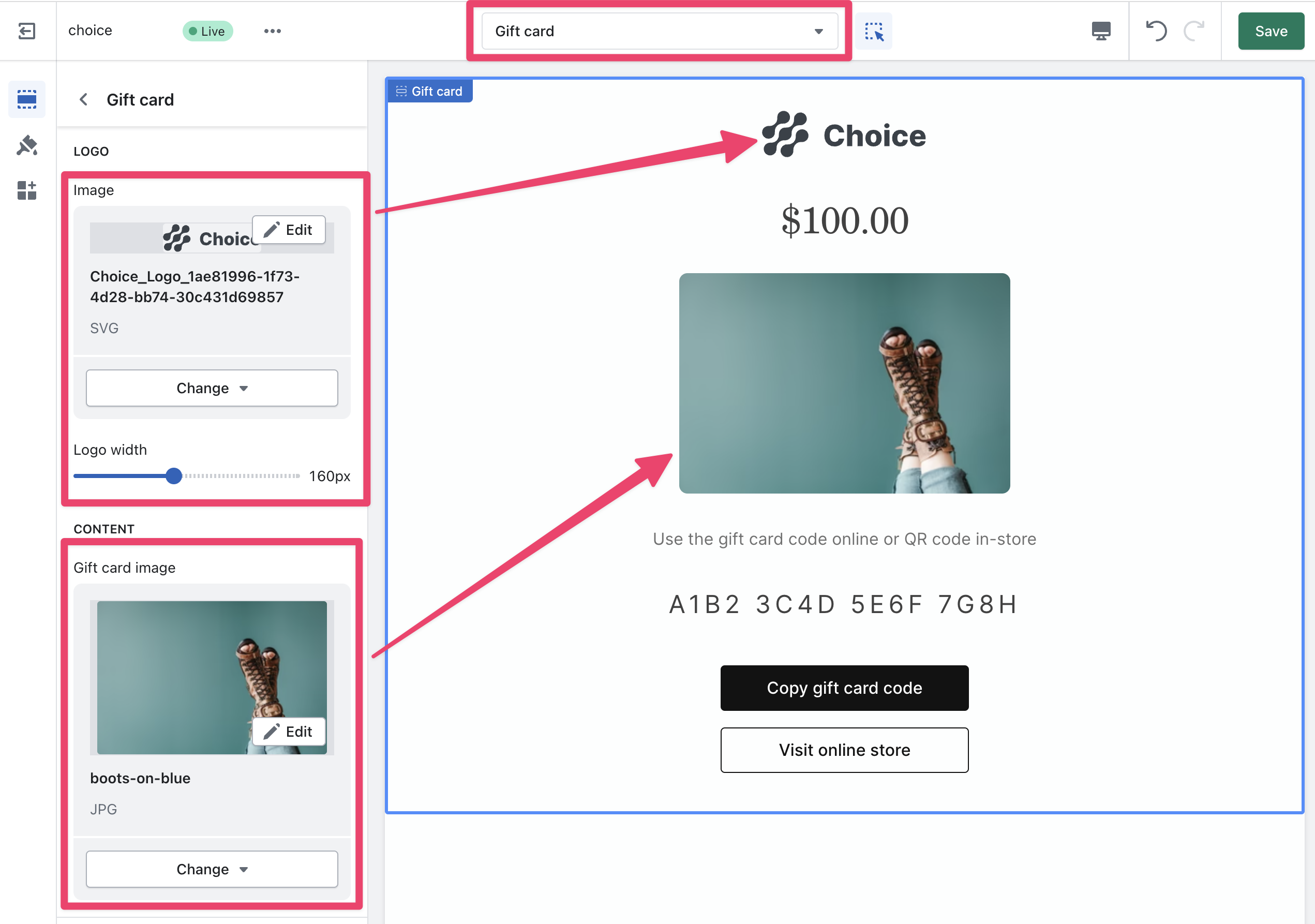Select the Gift card section label tab
Viewport: 1315px width, 924px height.
tap(430, 91)
